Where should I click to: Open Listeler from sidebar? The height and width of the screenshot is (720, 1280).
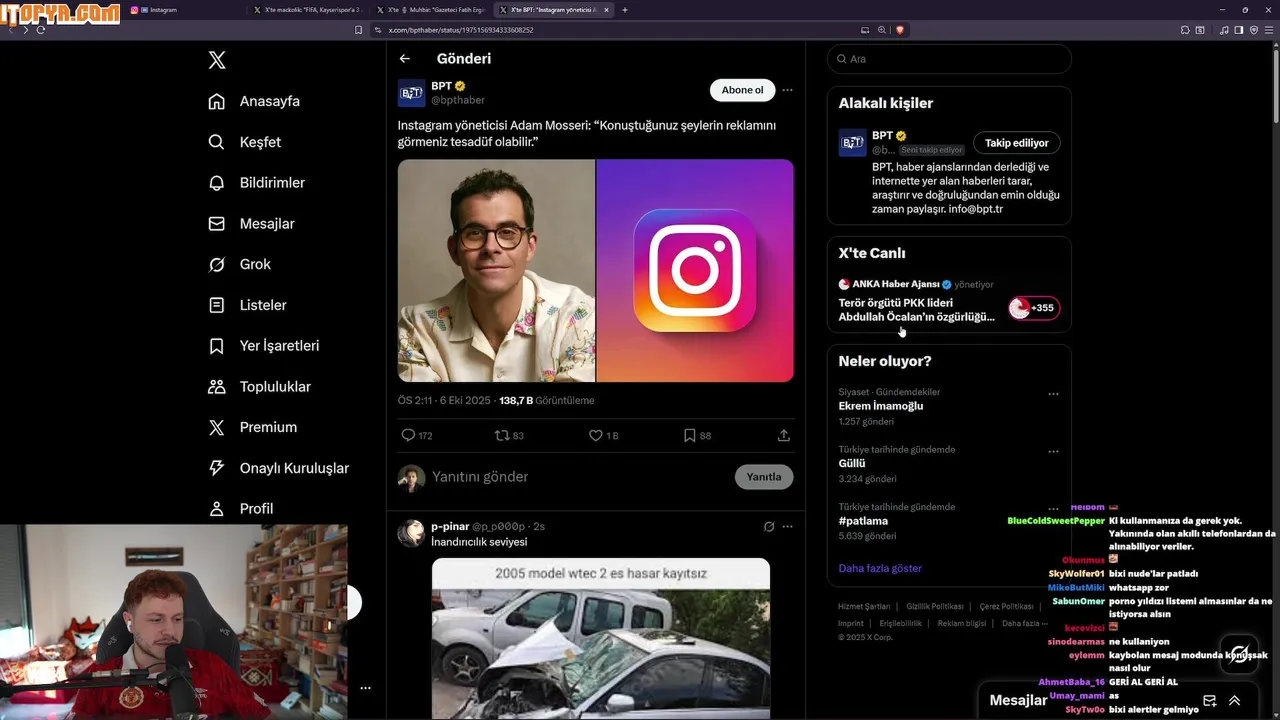point(247,305)
